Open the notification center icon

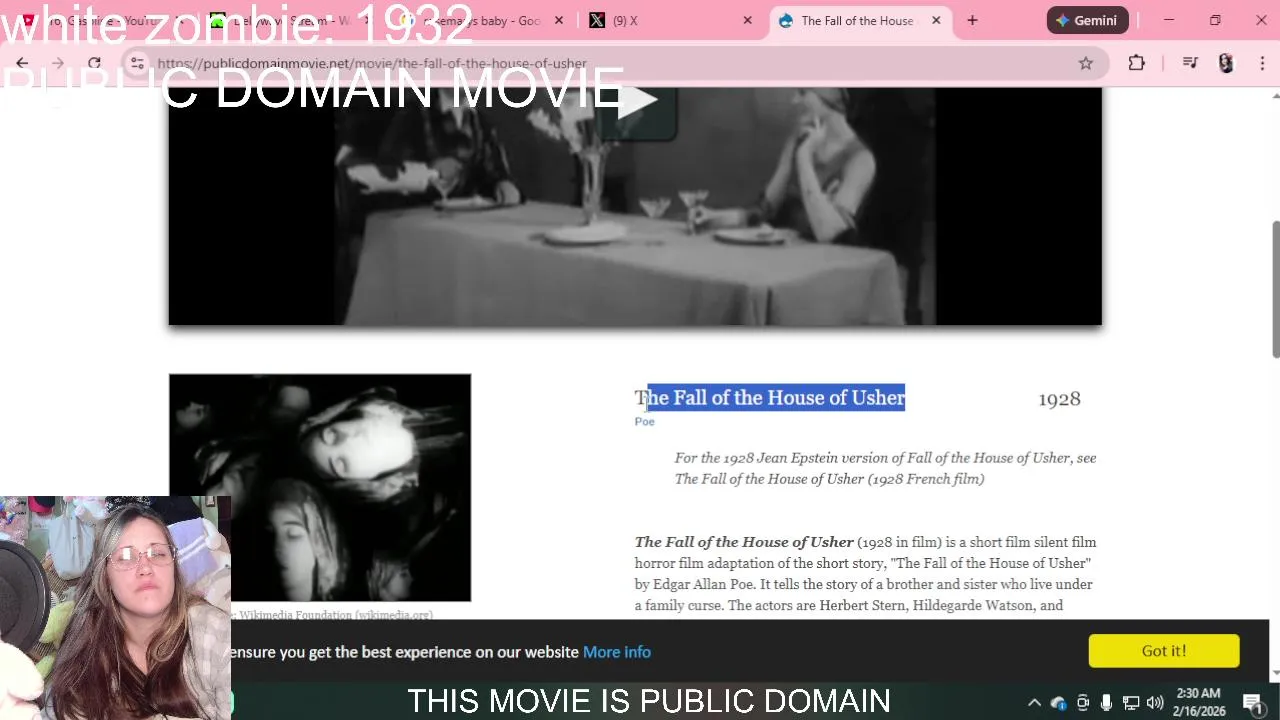click(x=1253, y=703)
